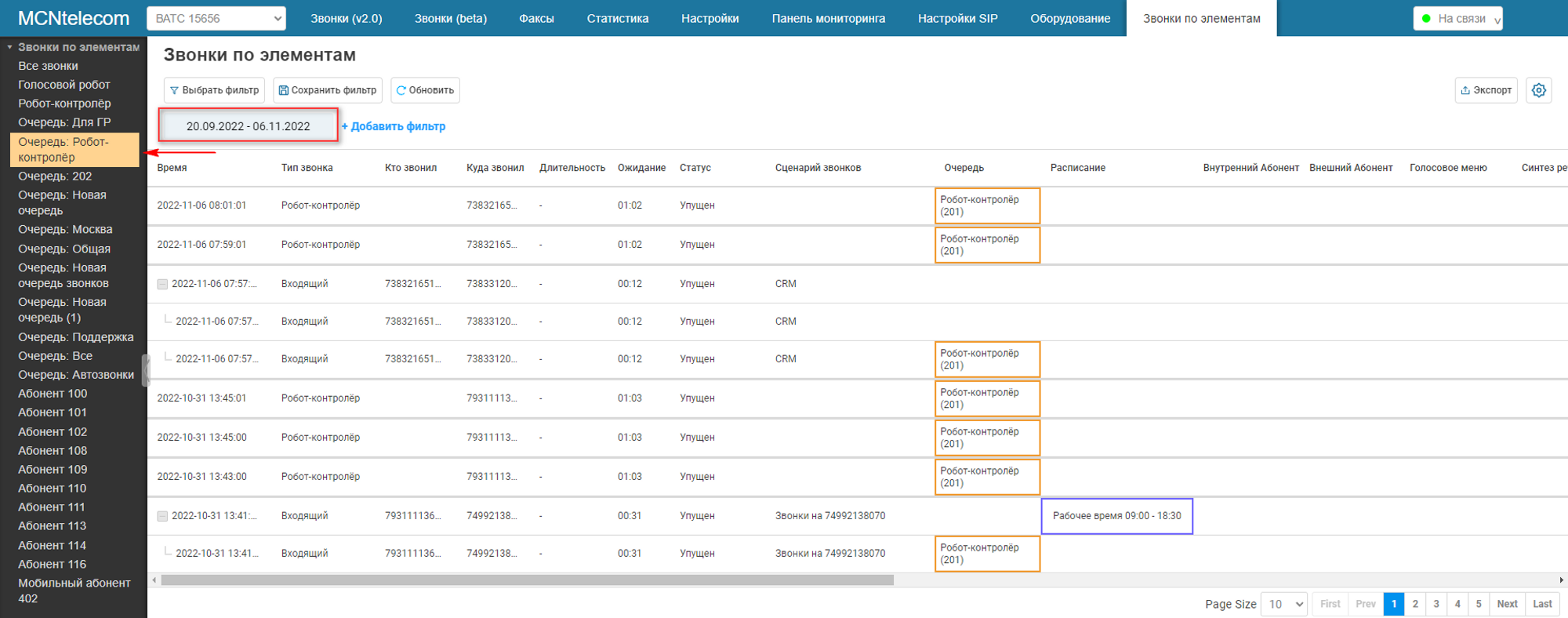Select Очередь: Робот-контролёр sidebar item
The width and height of the screenshot is (1568, 618).
pos(74,149)
